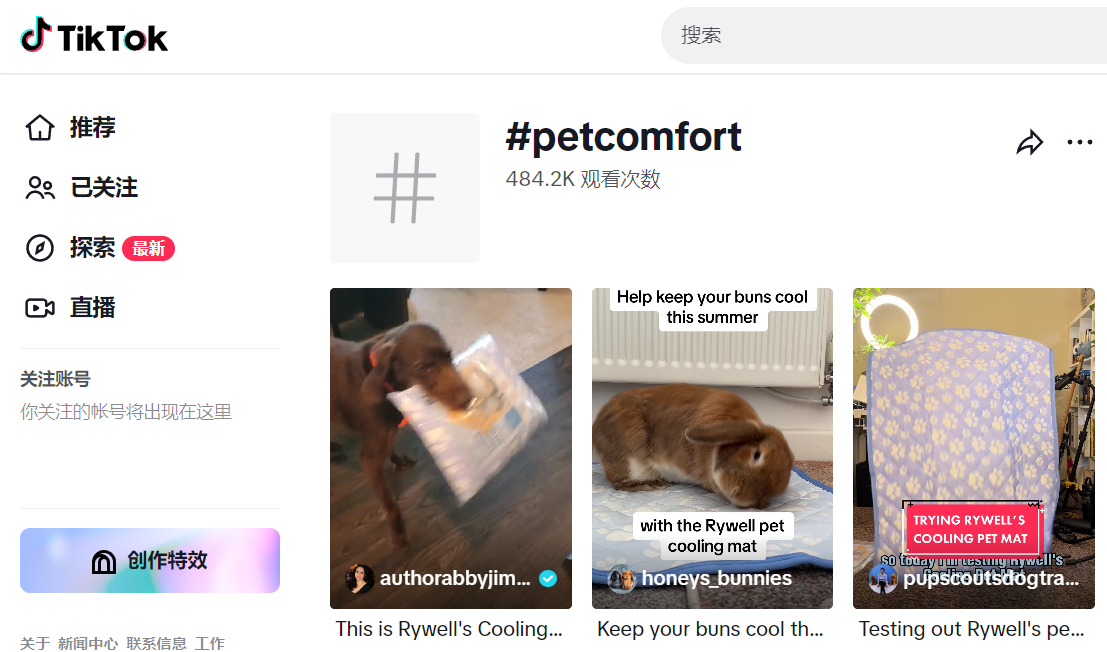Open the 关于 footer link
Viewport: 1107px width, 652px height.
click(35, 643)
